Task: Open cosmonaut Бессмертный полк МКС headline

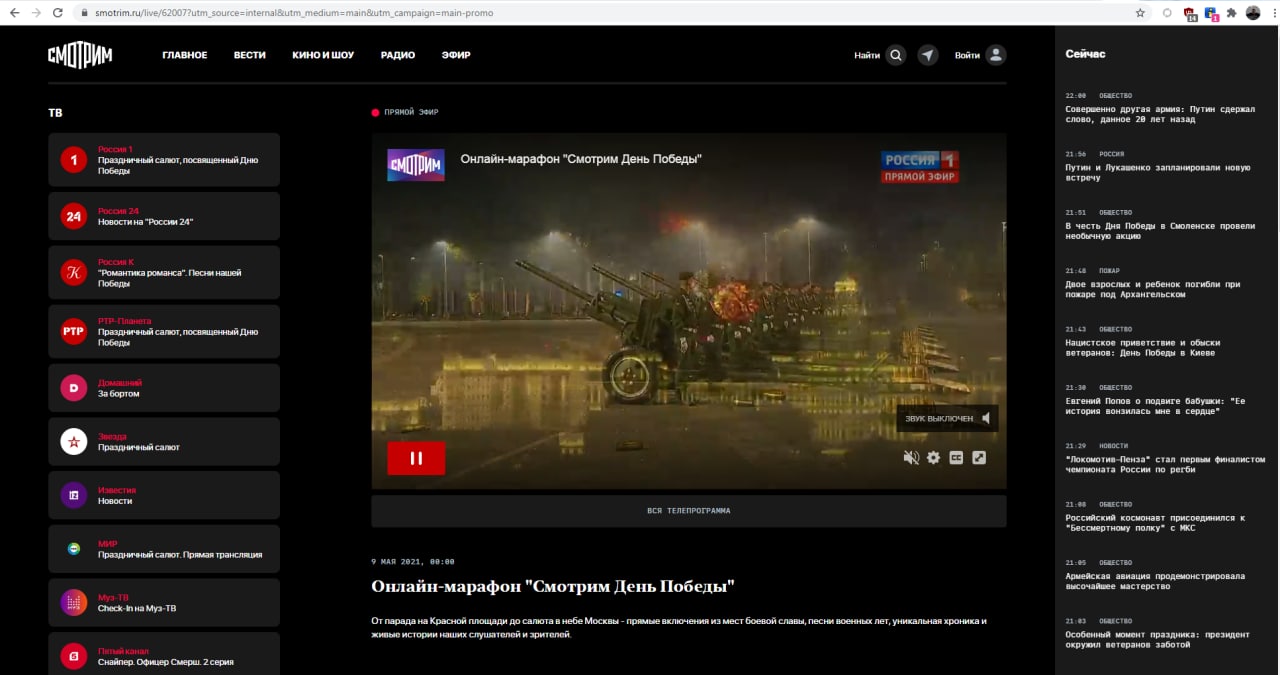Action: (1155, 523)
